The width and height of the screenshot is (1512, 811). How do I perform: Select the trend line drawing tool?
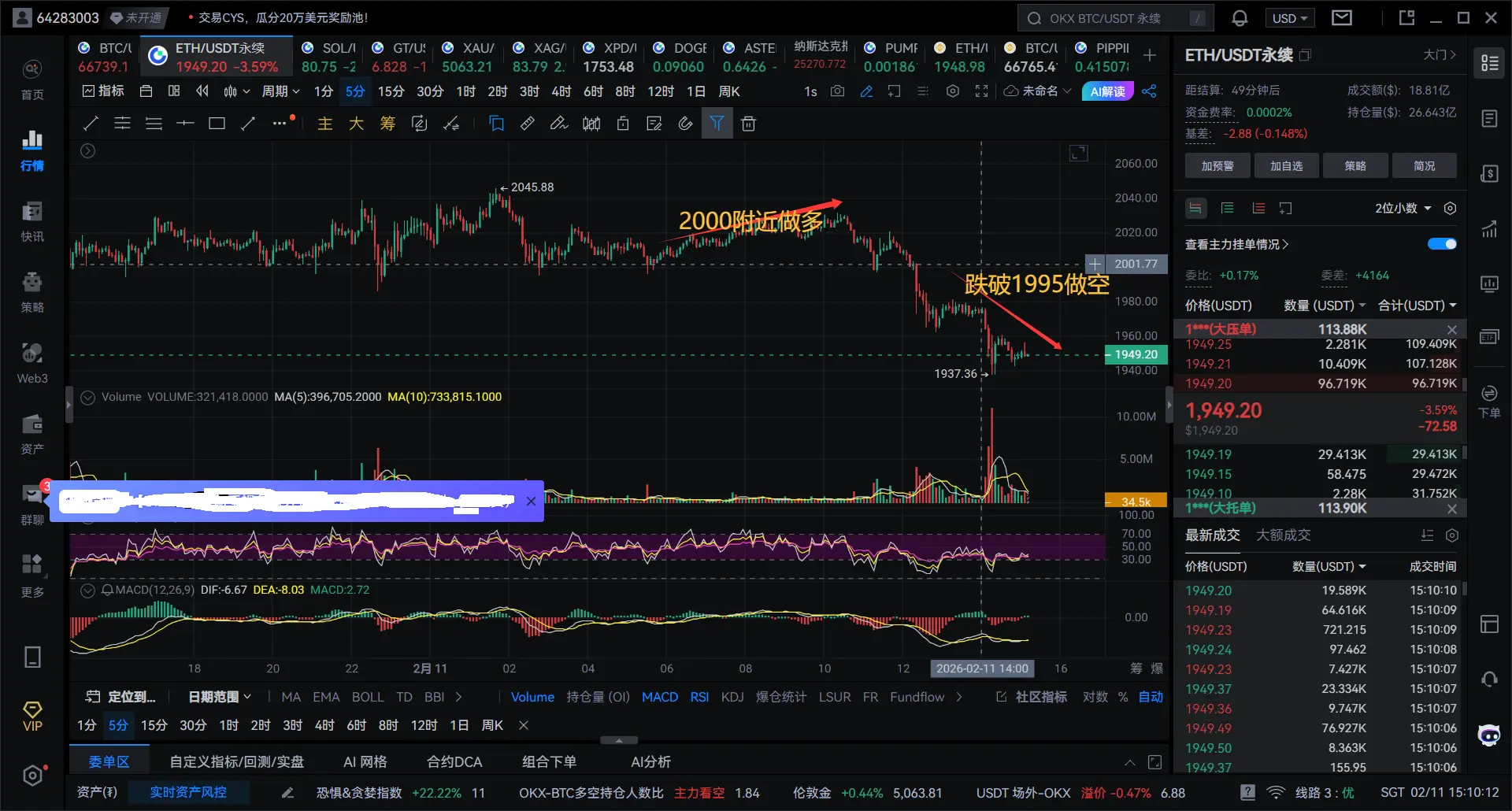[91, 124]
